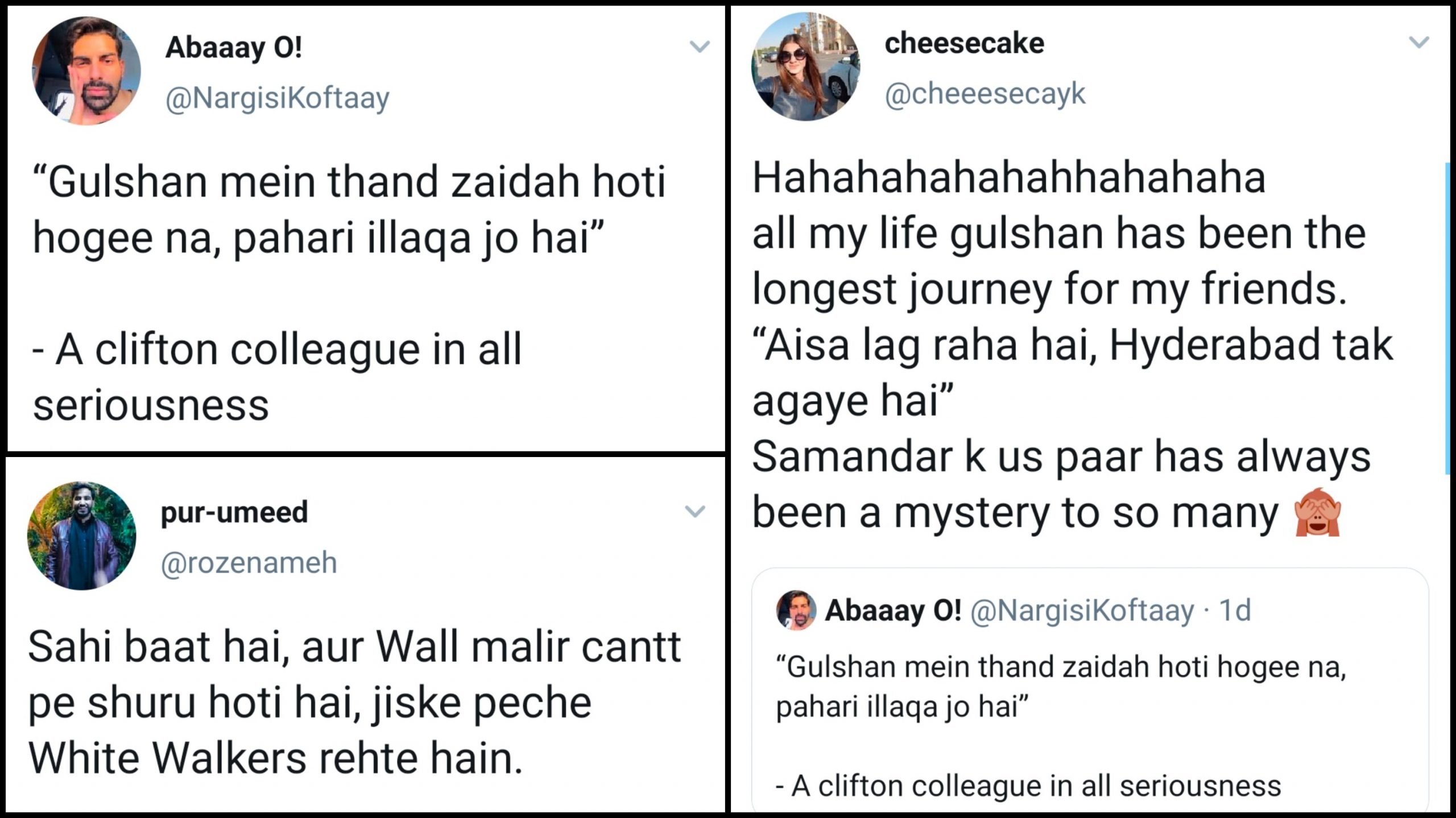Open the @NargisiKoftaay handle inside quoted tweet

[x=1081, y=611]
